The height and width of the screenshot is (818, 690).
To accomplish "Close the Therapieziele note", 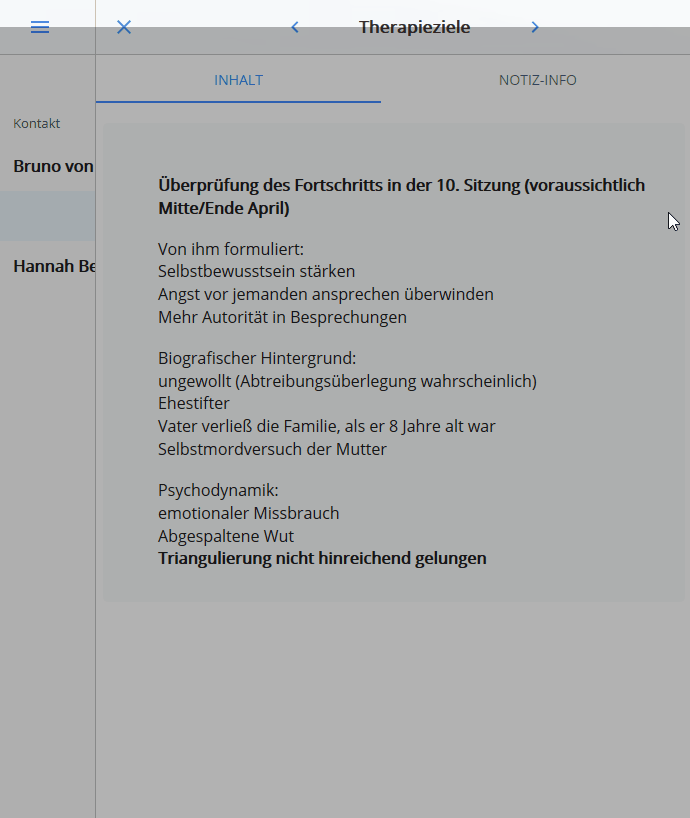I will [x=124, y=27].
